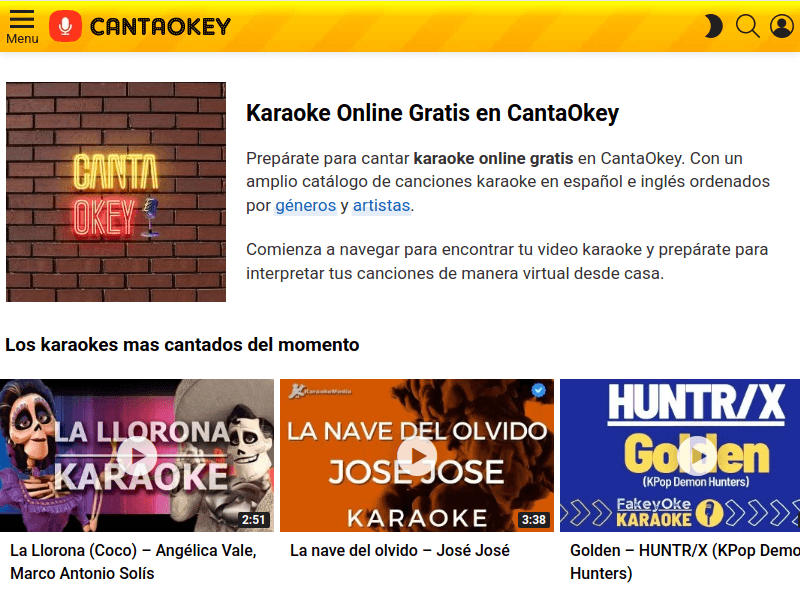
Task: Toggle dark mode with the moon icon
Action: tap(712, 26)
